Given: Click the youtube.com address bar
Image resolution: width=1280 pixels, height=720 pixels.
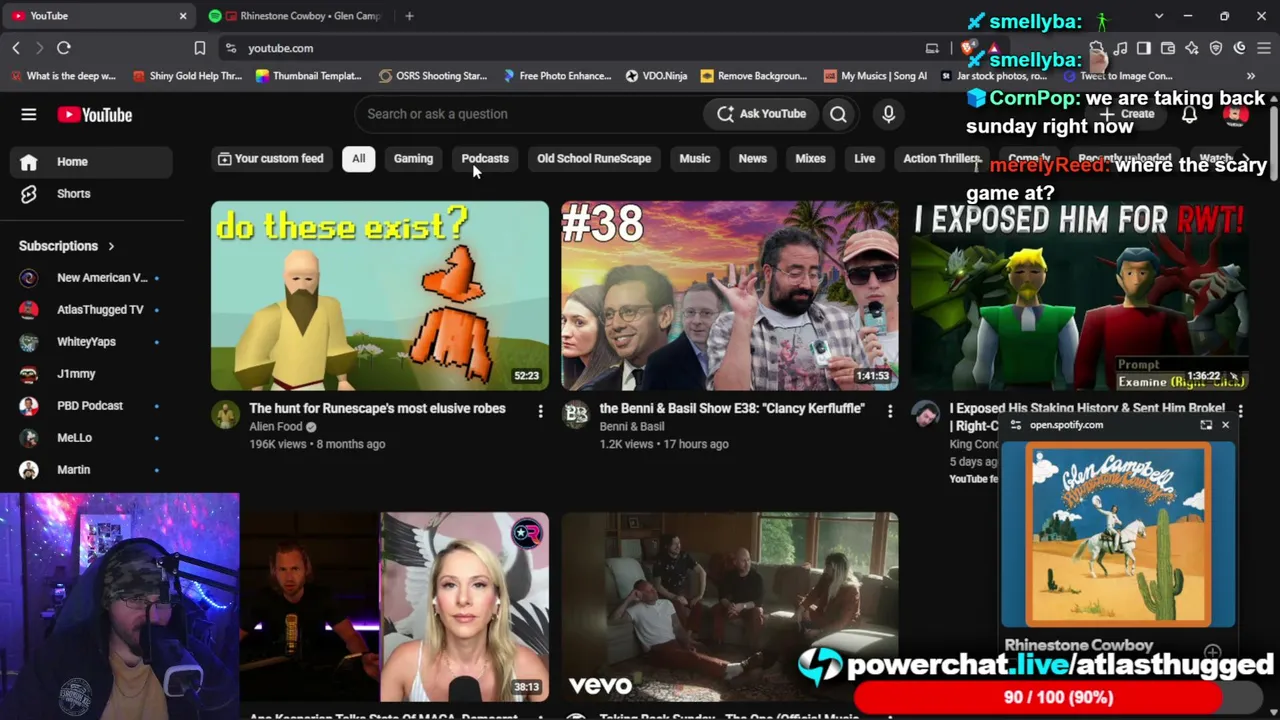Looking at the screenshot, I should 580,48.
